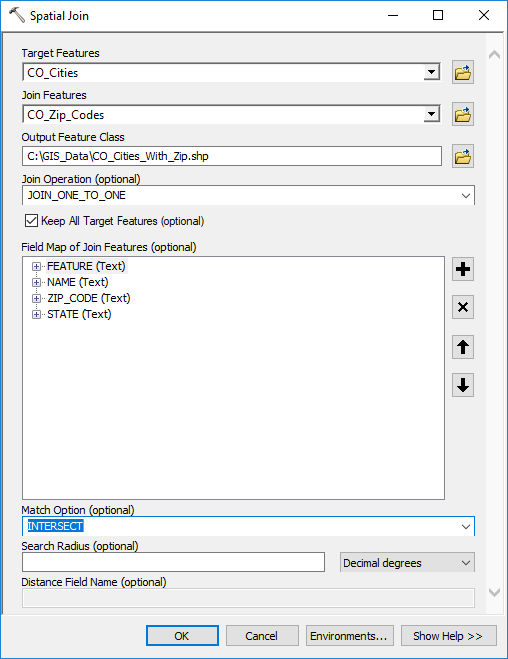
Task: Select the NAME (Text) field item
Action: pyautogui.click(x=78, y=282)
